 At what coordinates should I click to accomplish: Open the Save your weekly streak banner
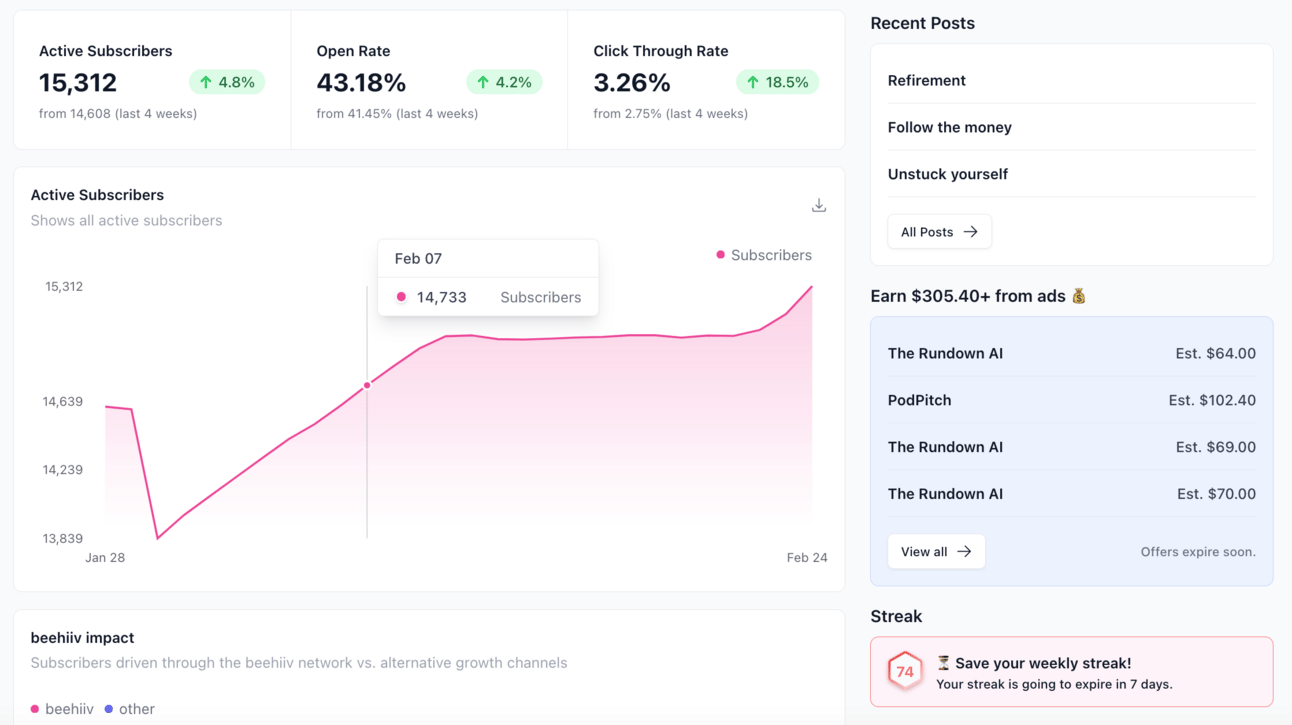[x=1072, y=672]
